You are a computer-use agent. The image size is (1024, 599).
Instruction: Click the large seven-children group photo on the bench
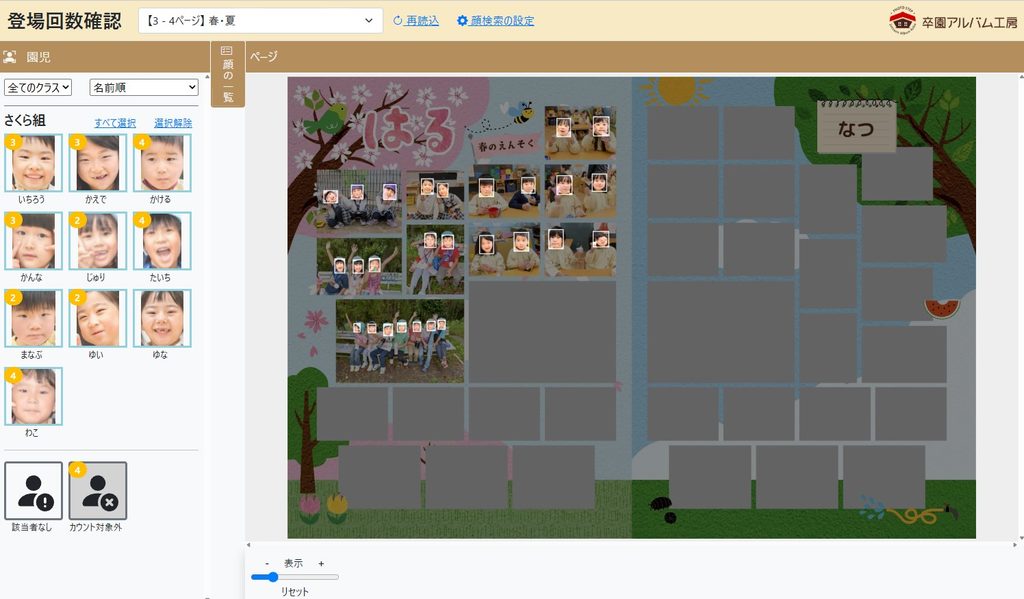pyautogui.click(x=400, y=341)
